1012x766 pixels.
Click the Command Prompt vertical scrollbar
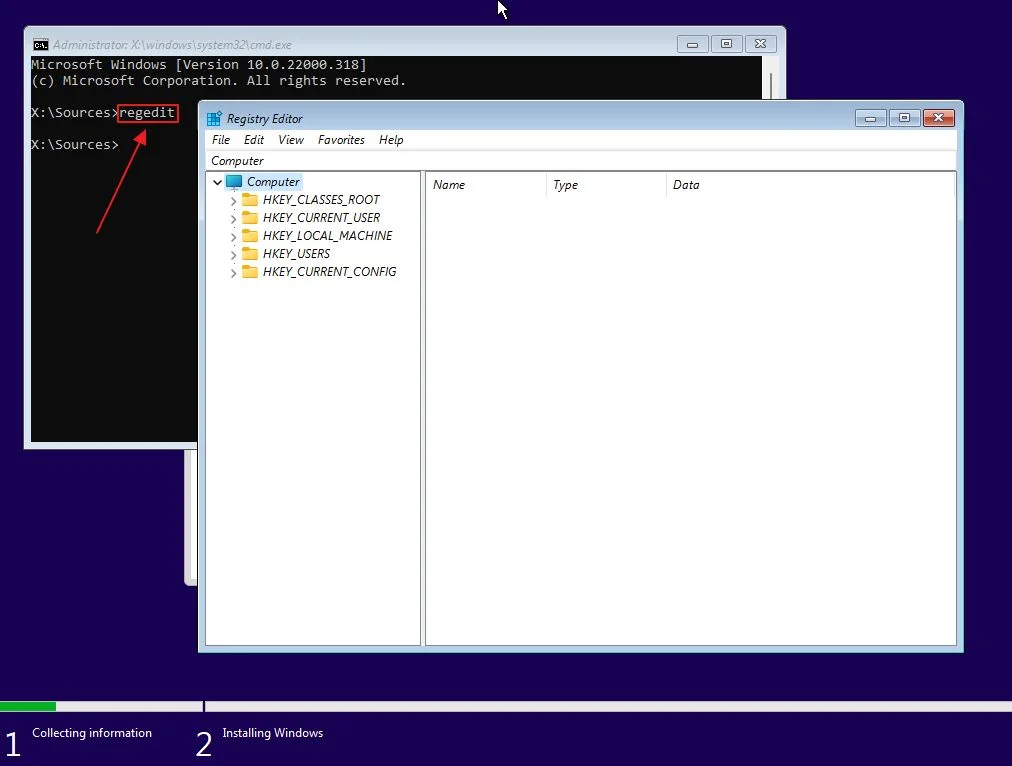[771, 78]
